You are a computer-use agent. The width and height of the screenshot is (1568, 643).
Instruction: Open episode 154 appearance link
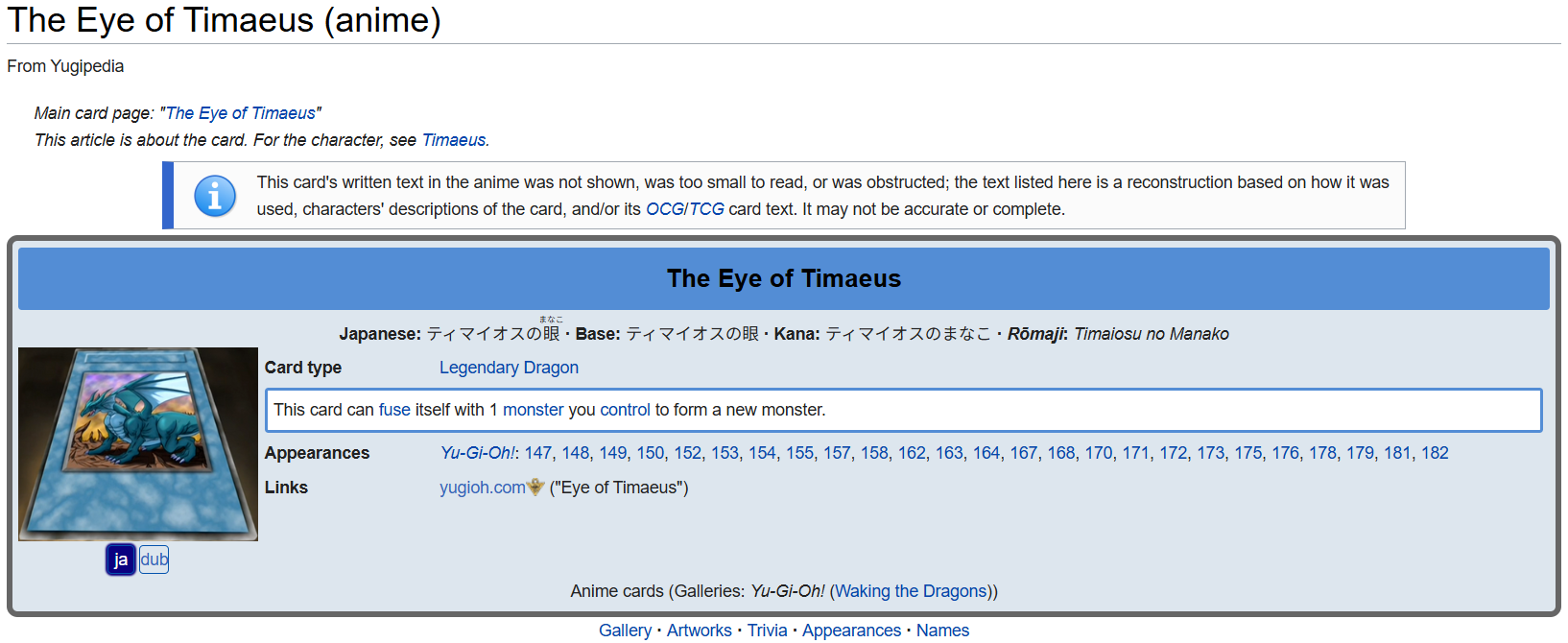tap(763, 453)
